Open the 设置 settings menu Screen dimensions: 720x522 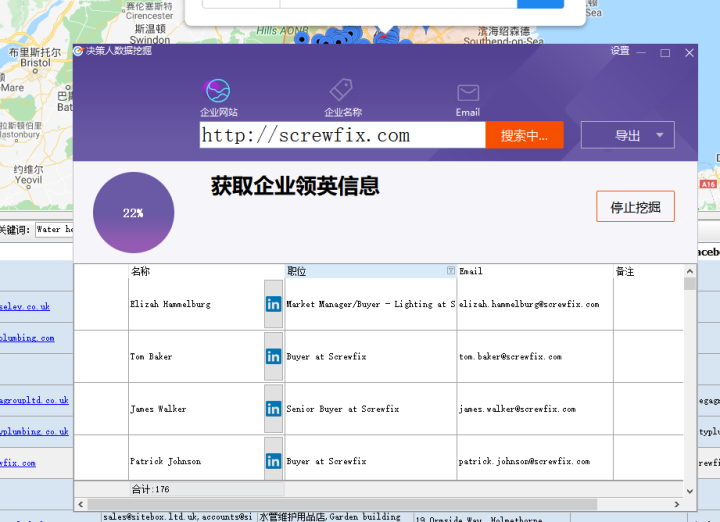(620, 51)
